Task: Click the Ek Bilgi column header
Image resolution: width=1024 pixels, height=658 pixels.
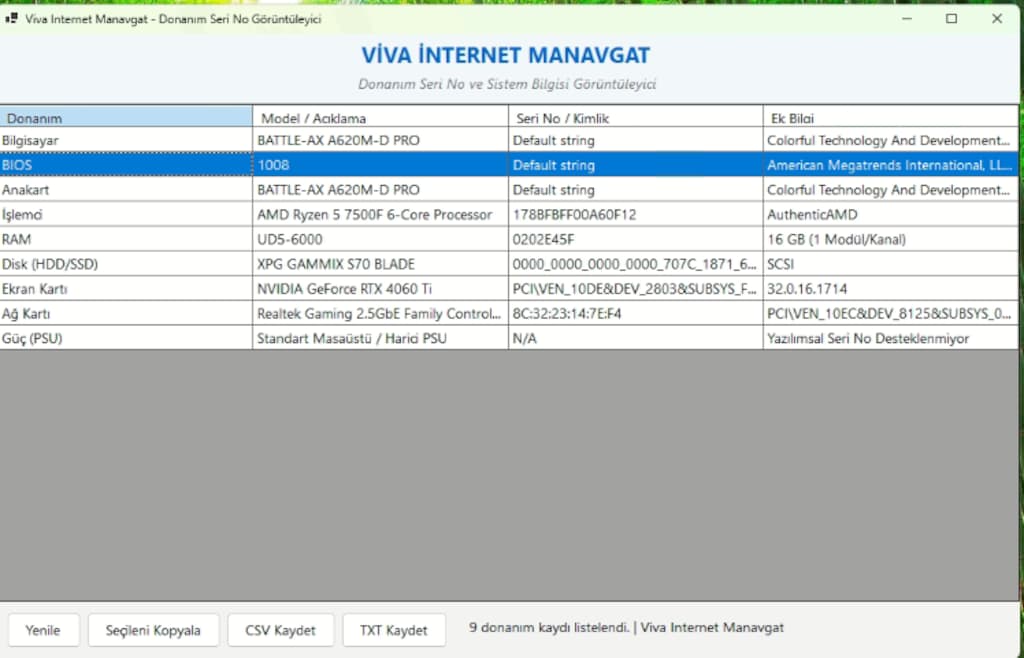Action: 891,117
